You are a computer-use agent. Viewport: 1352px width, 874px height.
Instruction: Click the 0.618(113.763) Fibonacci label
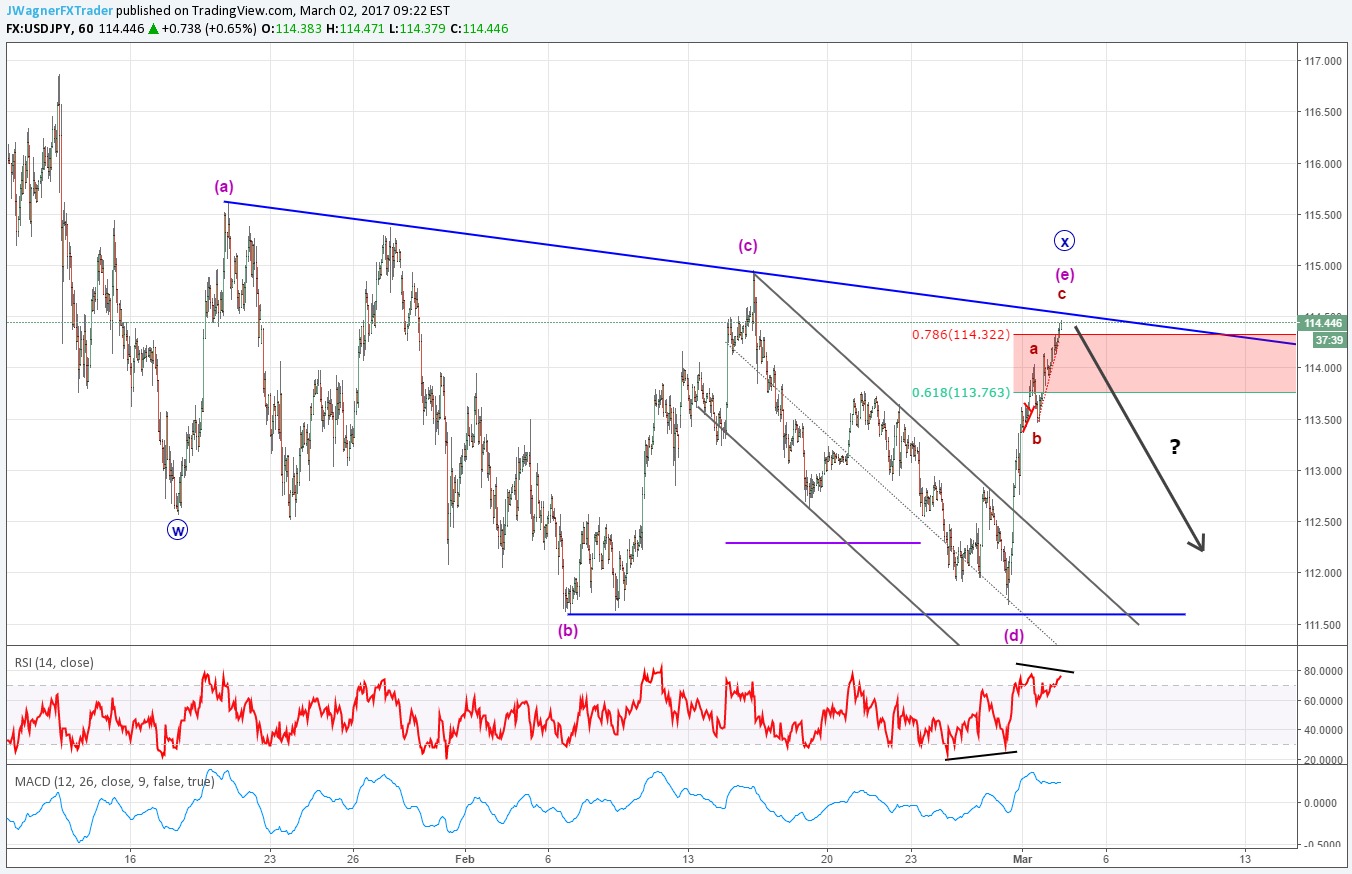pos(961,392)
